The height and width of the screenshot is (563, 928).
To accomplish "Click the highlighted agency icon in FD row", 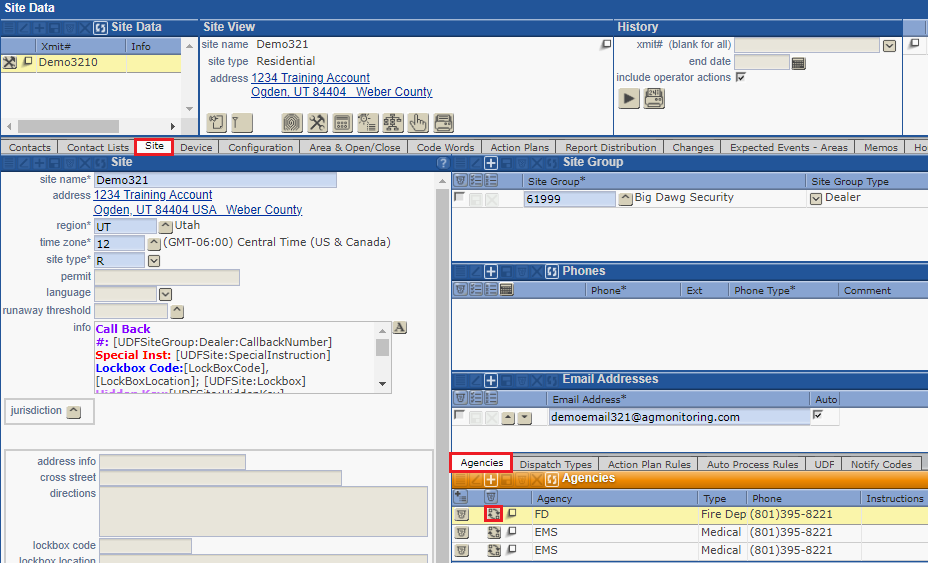I will pos(493,514).
